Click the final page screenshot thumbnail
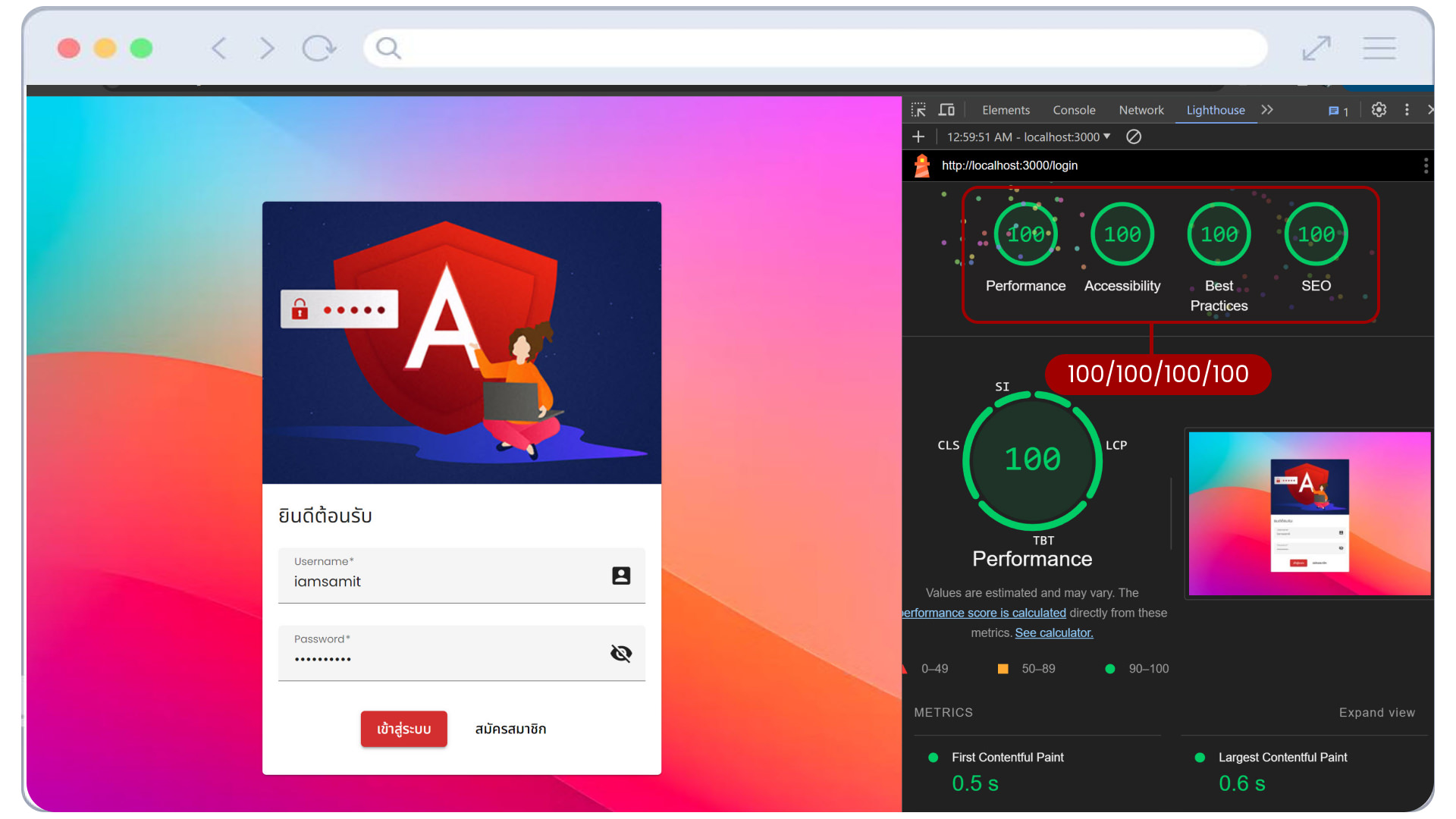Image resolution: width=1456 pixels, height=819 pixels. (x=1310, y=513)
